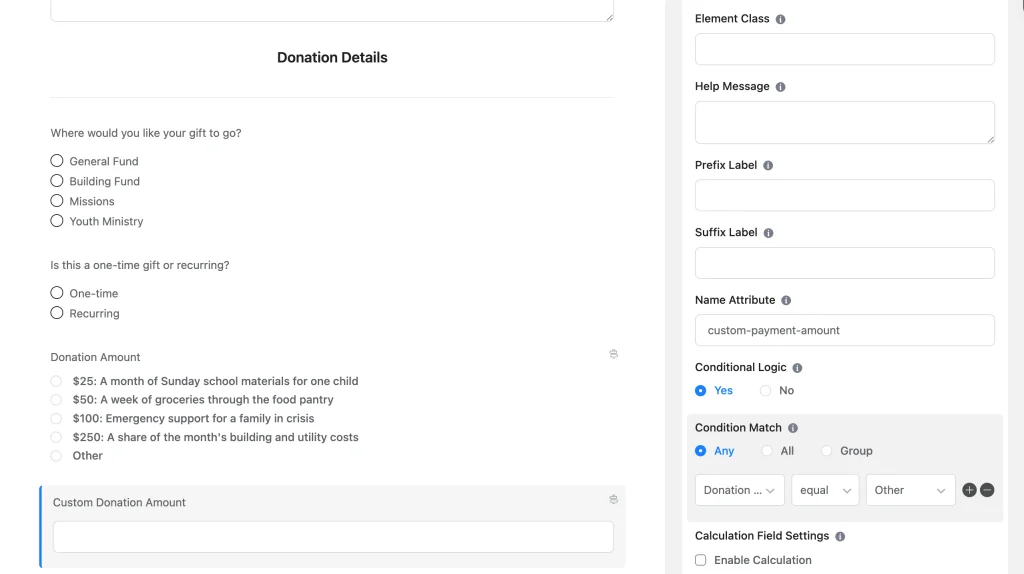Show Condition Match info tooltip

[793, 428]
